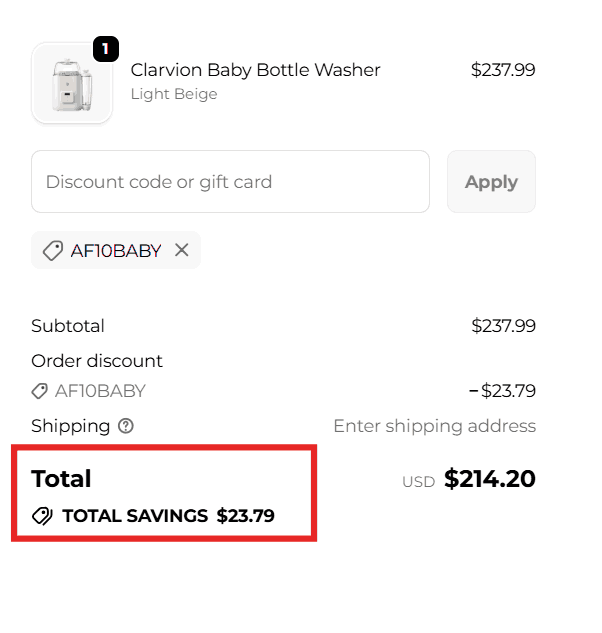This screenshot has width=602, height=633.
Task: Click the USD currency label
Action: (418, 482)
